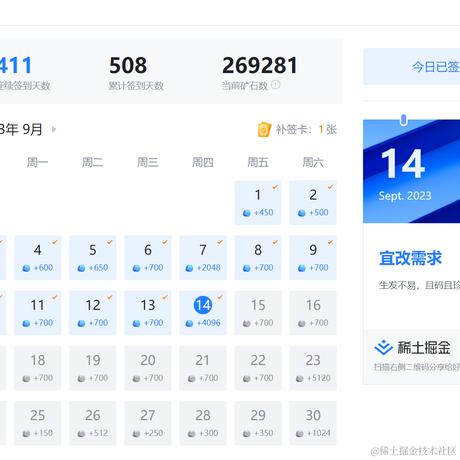Select calendar day 11 cell

[38, 313]
